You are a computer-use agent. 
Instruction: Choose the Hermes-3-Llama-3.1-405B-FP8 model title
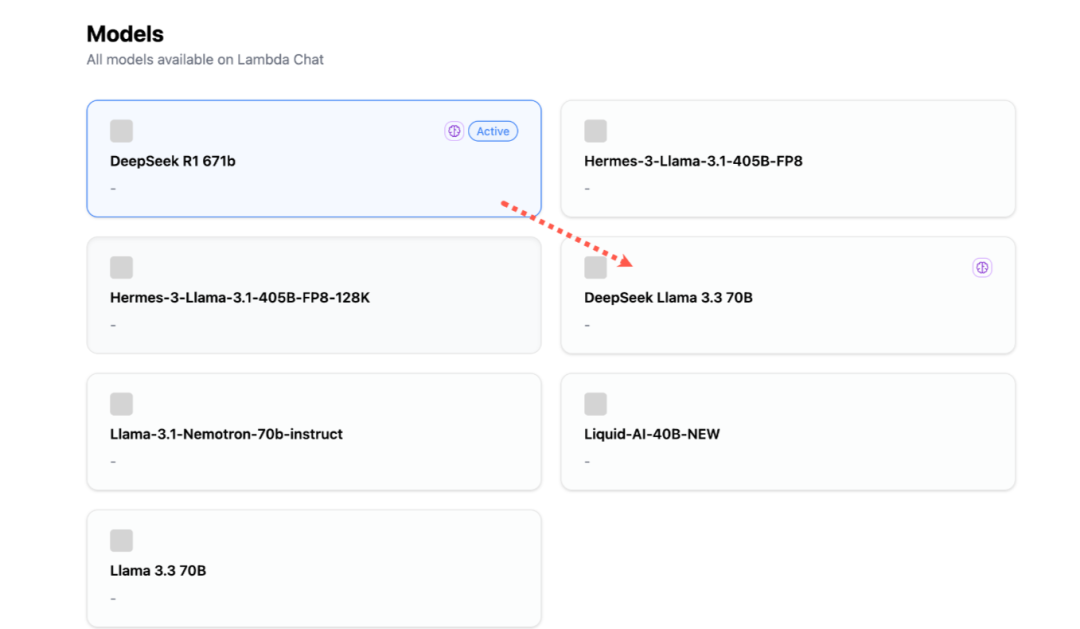pos(693,161)
